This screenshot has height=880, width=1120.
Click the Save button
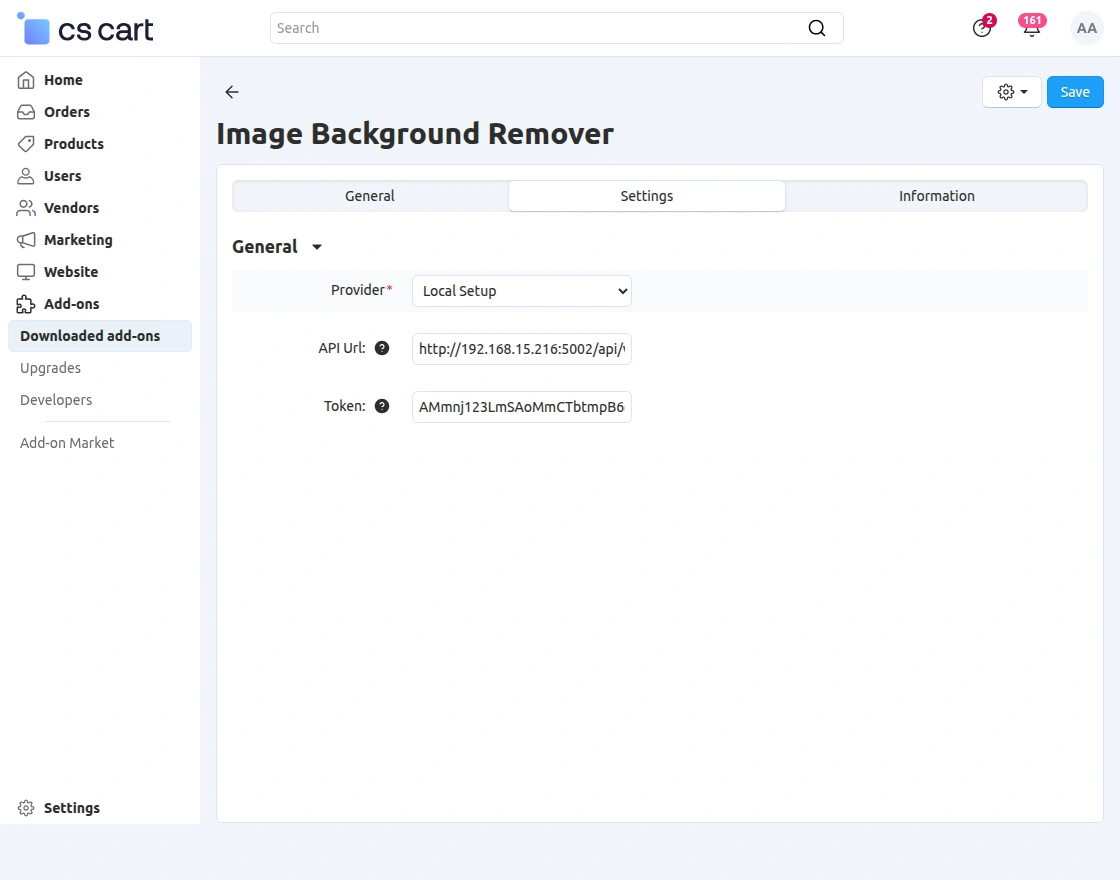pyautogui.click(x=1075, y=92)
